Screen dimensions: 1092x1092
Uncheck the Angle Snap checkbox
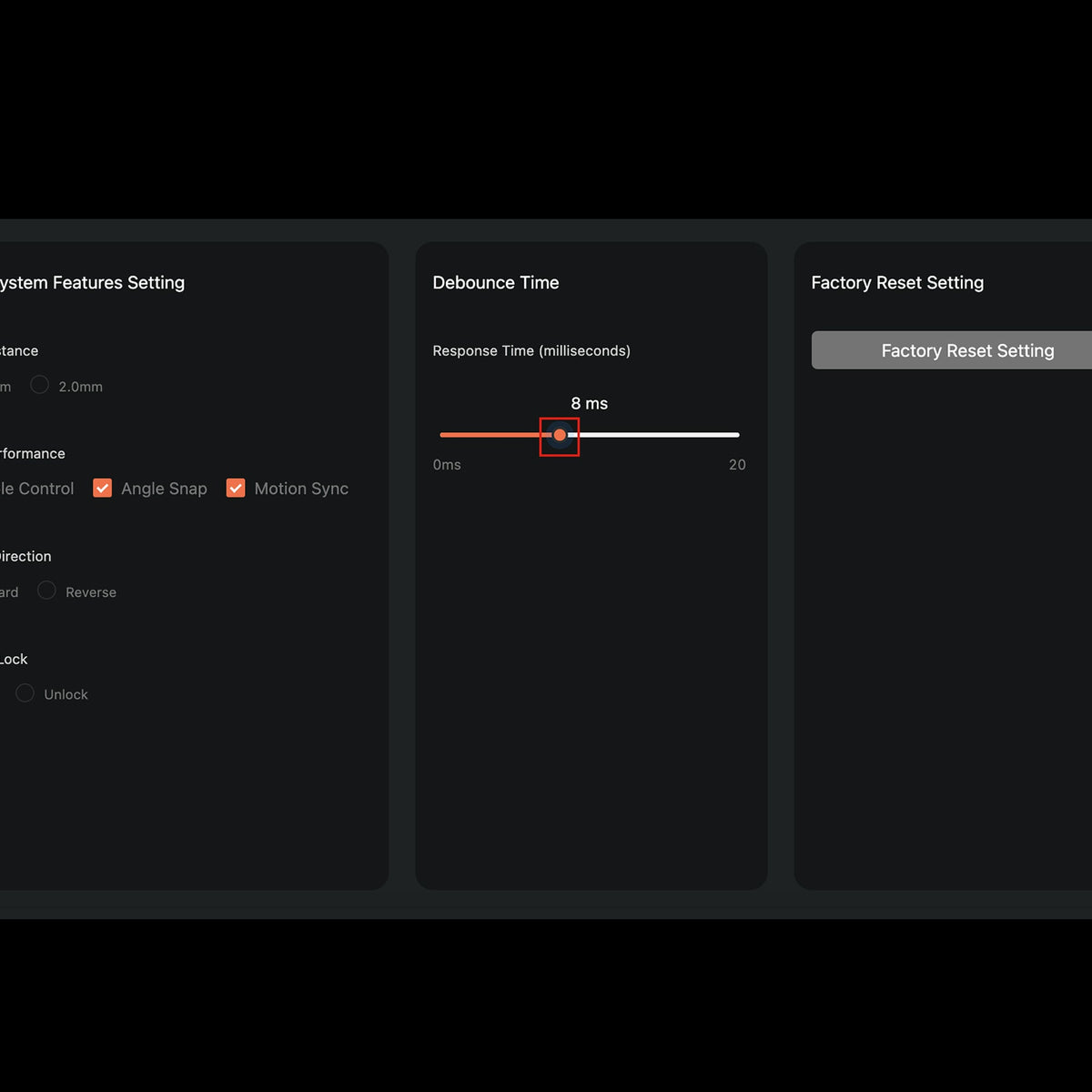[x=102, y=488]
